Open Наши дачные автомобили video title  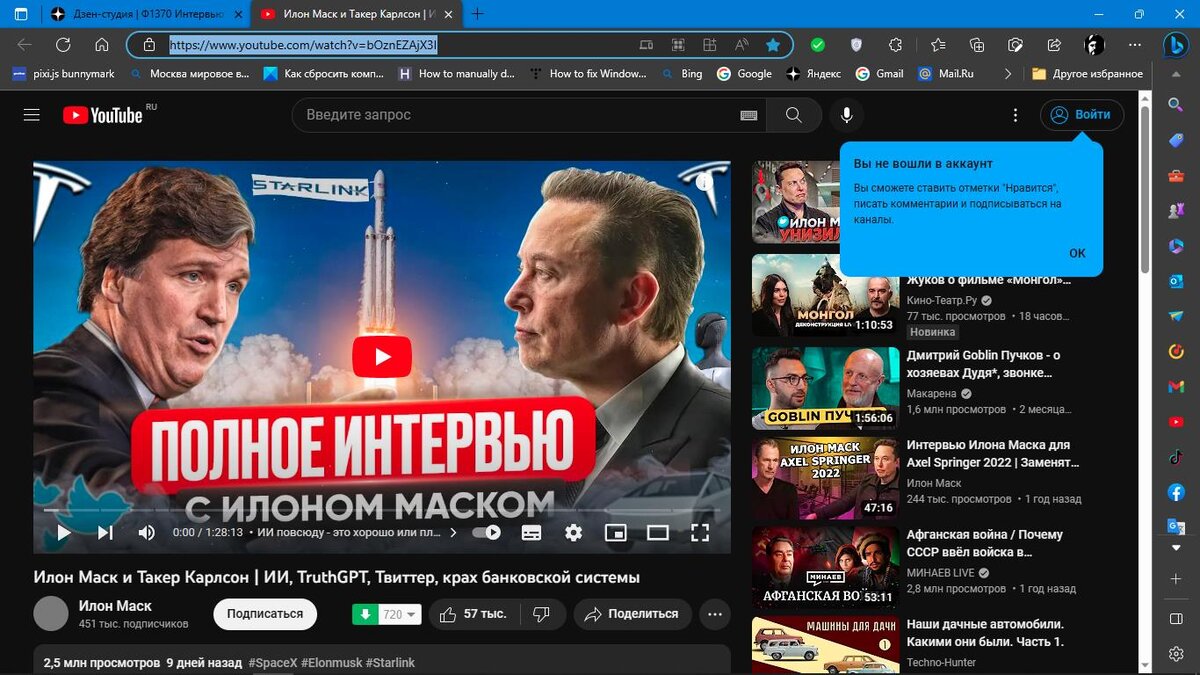tap(985, 633)
